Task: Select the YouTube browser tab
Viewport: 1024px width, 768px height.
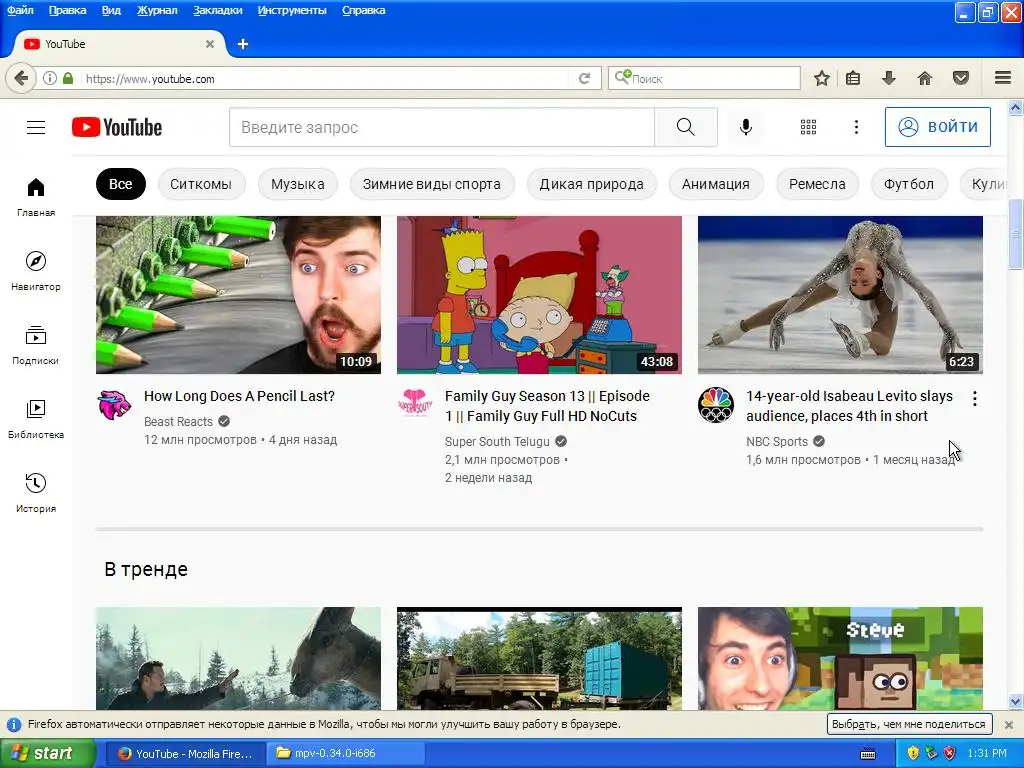Action: pos(120,44)
